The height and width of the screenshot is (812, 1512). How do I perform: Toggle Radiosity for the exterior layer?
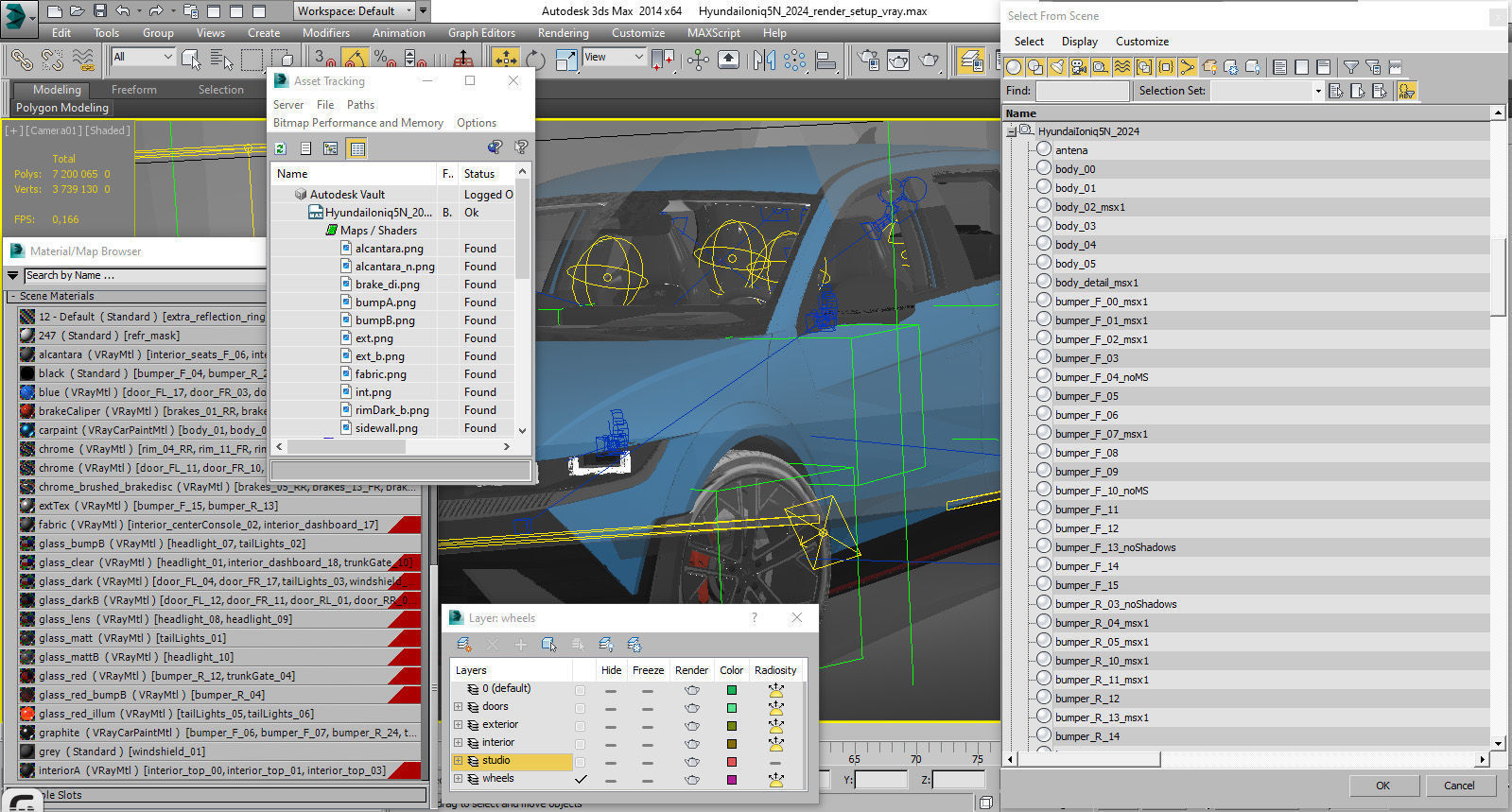click(775, 726)
